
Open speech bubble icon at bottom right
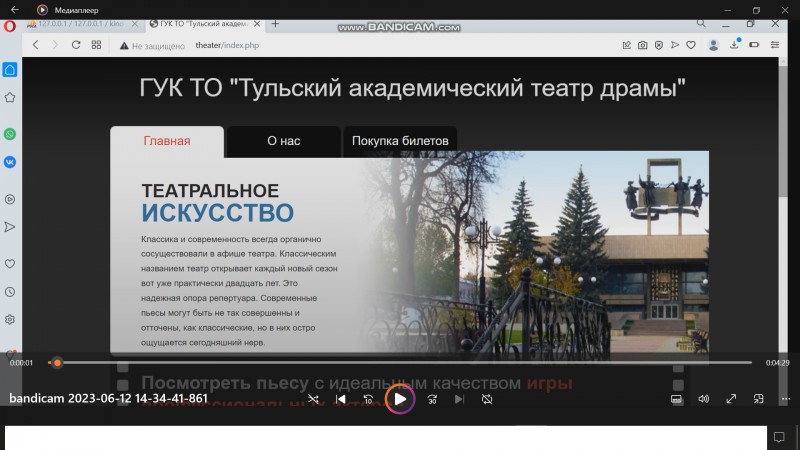(779, 437)
